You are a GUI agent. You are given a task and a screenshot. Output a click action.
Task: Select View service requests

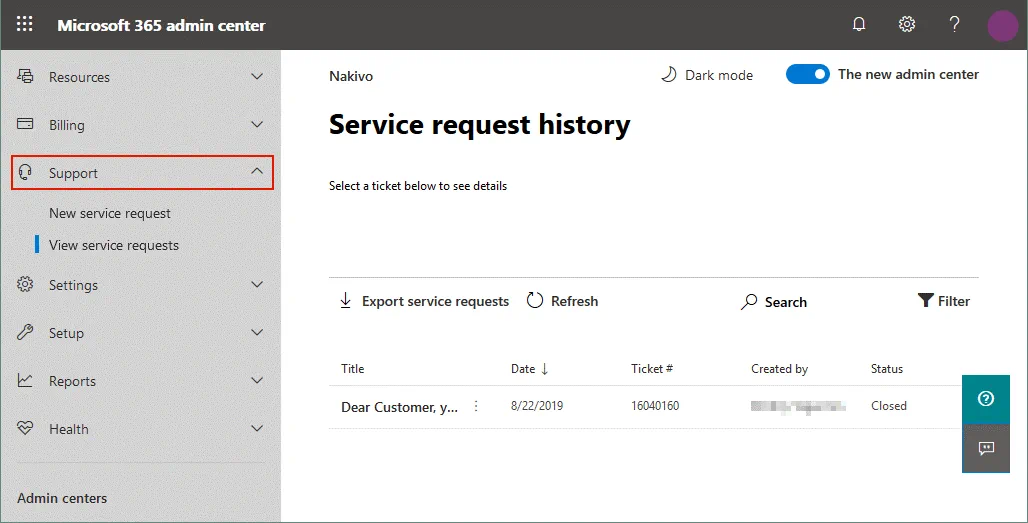(114, 245)
